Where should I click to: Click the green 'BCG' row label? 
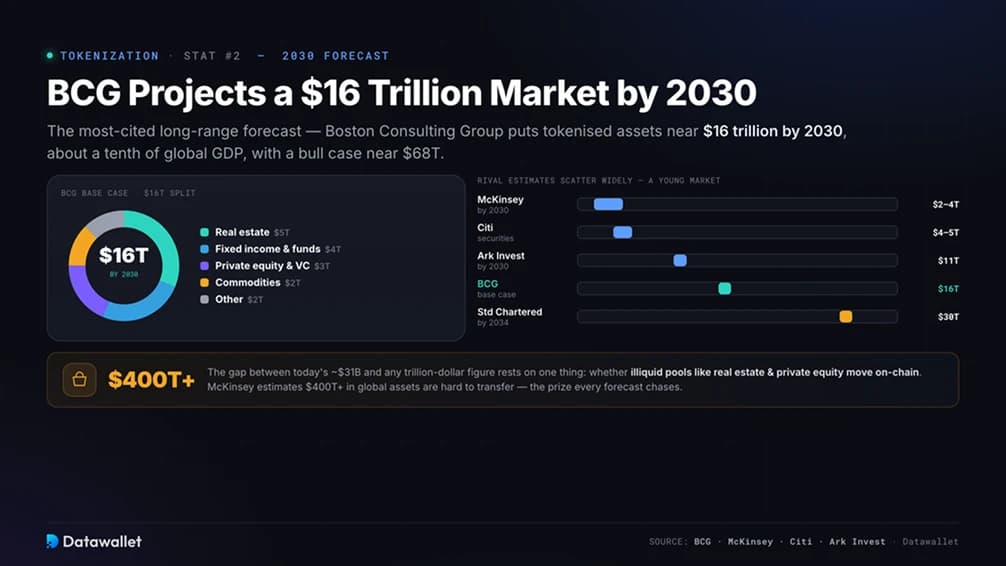coord(488,284)
